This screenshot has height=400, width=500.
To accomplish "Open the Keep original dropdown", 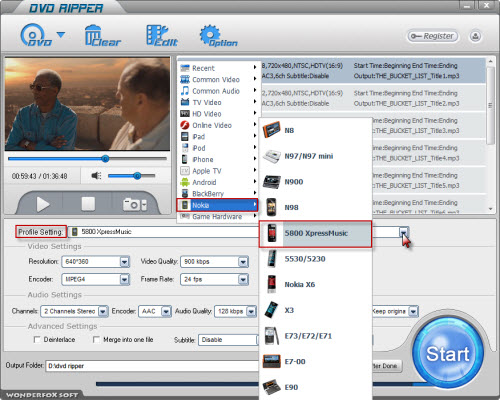I will point(413,311).
